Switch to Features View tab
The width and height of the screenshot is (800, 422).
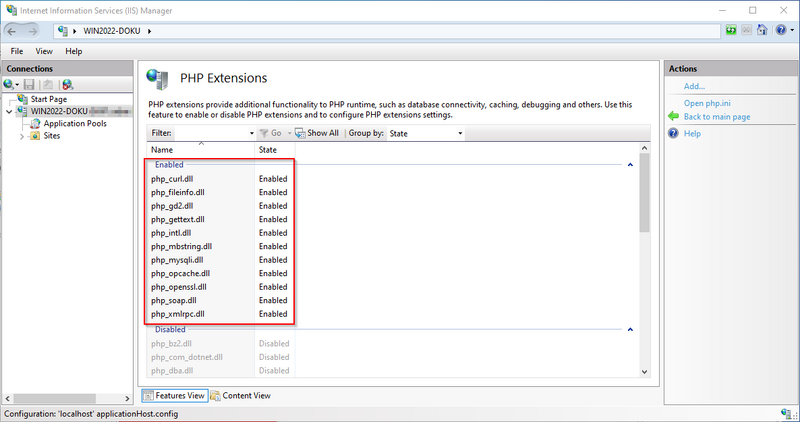(174, 395)
